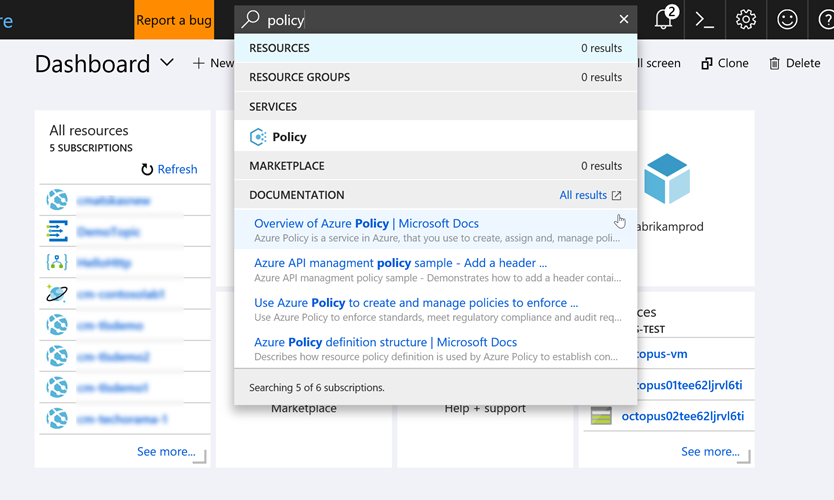
Task: Click the Cosmos DB planet icon
Action: pos(57,294)
